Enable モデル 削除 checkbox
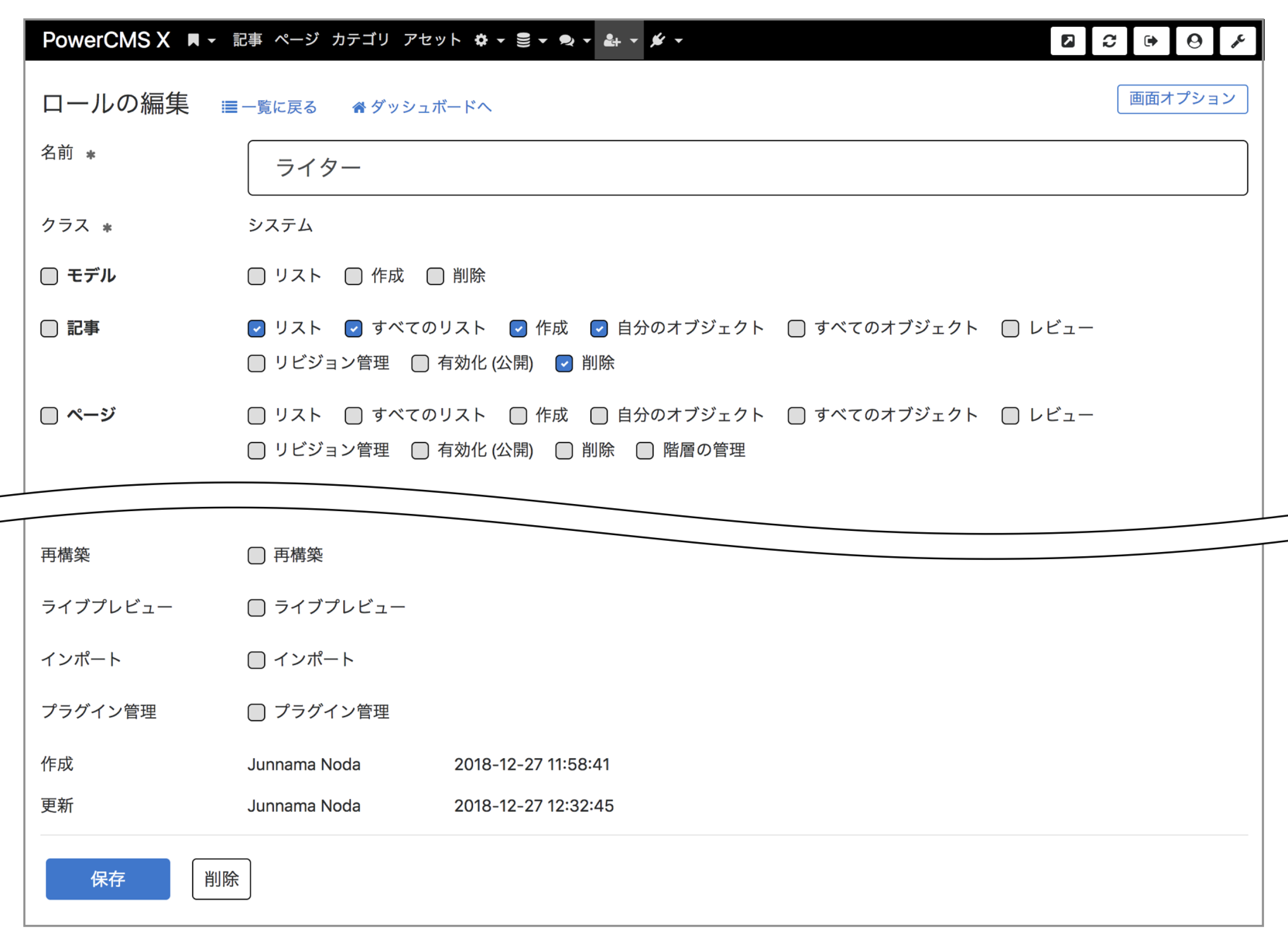This screenshot has height=946, width=1288. (x=435, y=276)
